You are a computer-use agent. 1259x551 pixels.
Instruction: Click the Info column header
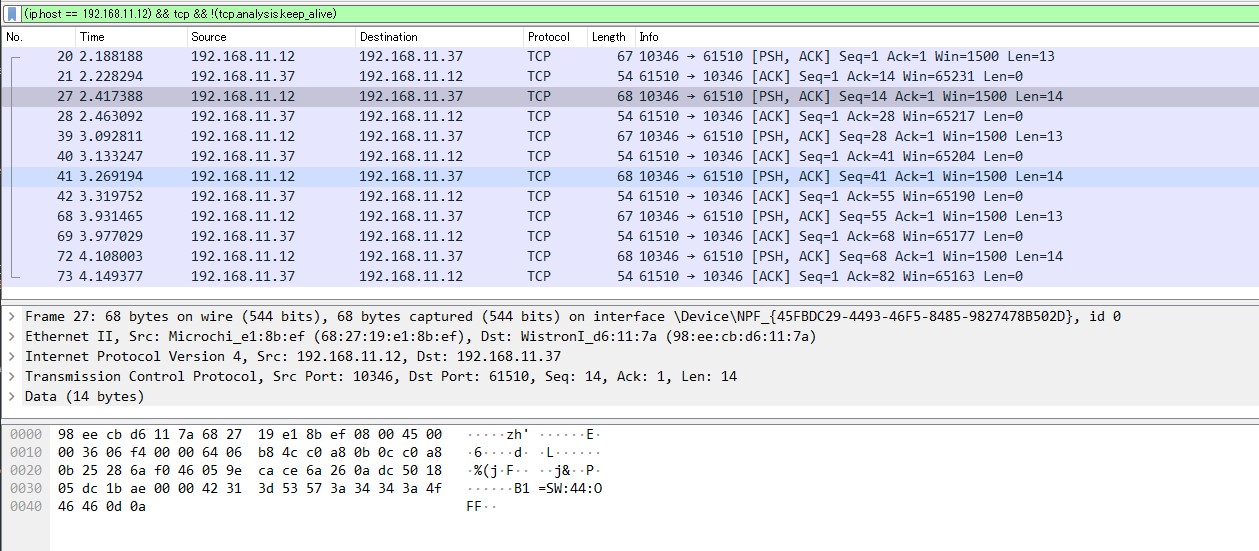coord(649,37)
